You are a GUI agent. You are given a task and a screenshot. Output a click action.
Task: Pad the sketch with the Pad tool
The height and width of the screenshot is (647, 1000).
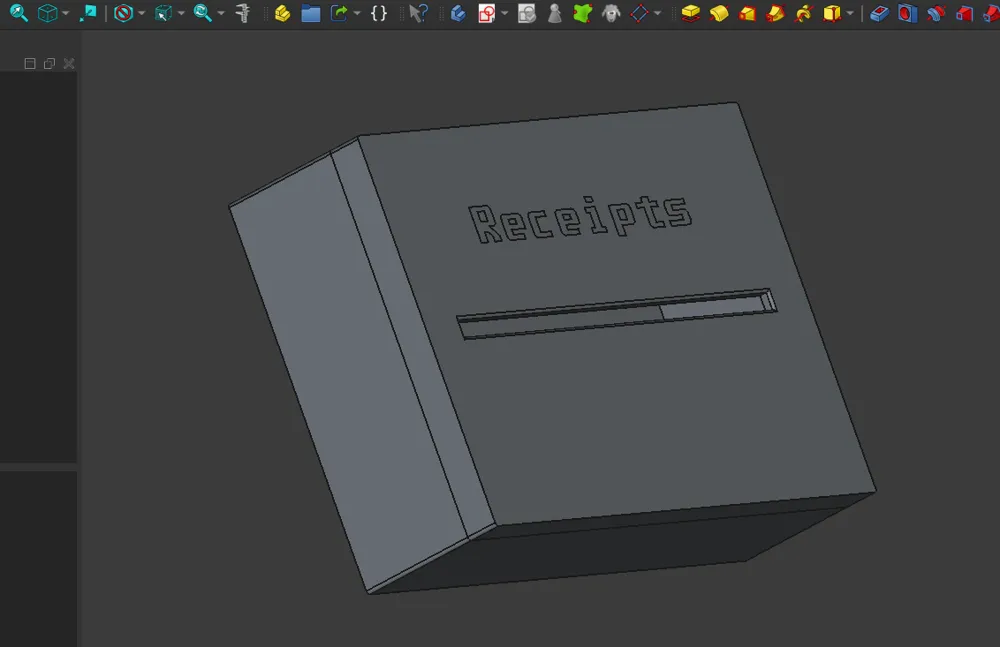pyautogui.click(x=690, y=14)
